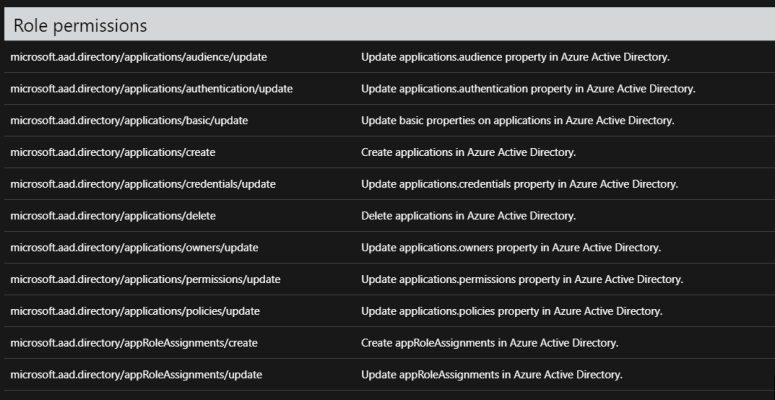Select the applications/basic/update permission row
This screenshot has height=400, width=775.
(129, 121)
